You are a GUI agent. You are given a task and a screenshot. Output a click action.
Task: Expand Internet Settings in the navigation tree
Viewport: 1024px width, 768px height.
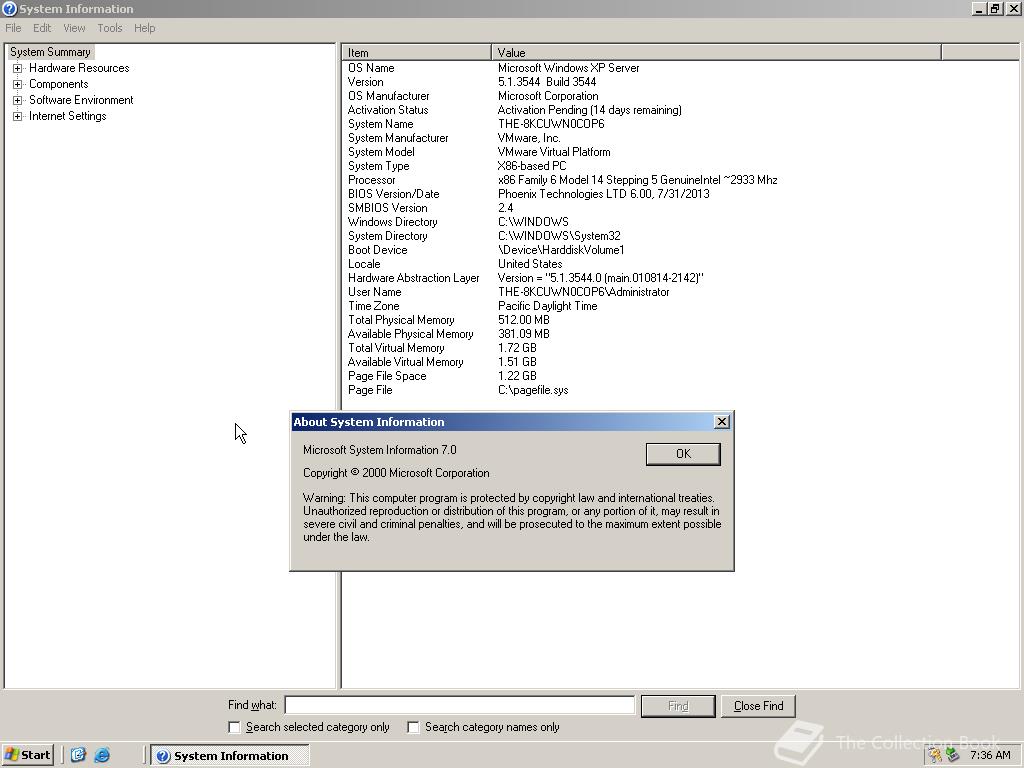pyautogui.click(x=17, y=116)
